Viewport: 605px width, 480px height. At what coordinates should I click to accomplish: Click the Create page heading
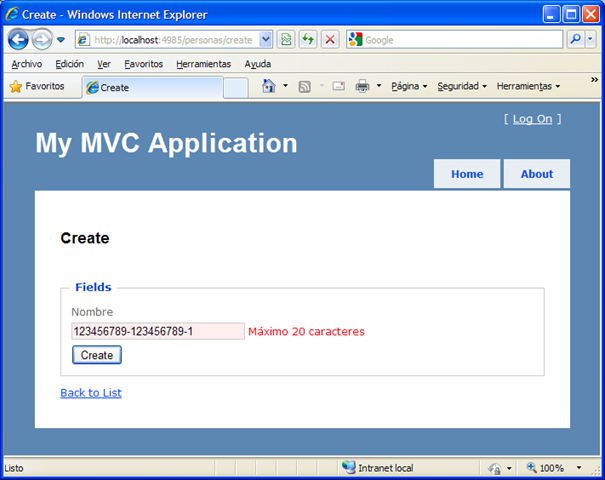[x=85, y=238]
